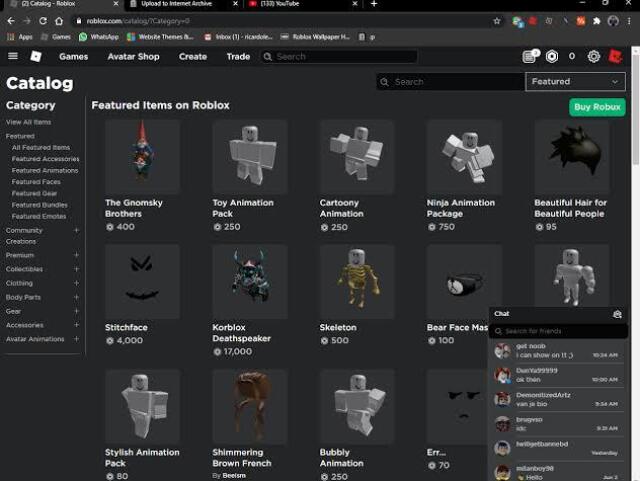Viewport: 640px width, 481px height.
Task: Open the Skeleton item title
Action: coord(338,327)
